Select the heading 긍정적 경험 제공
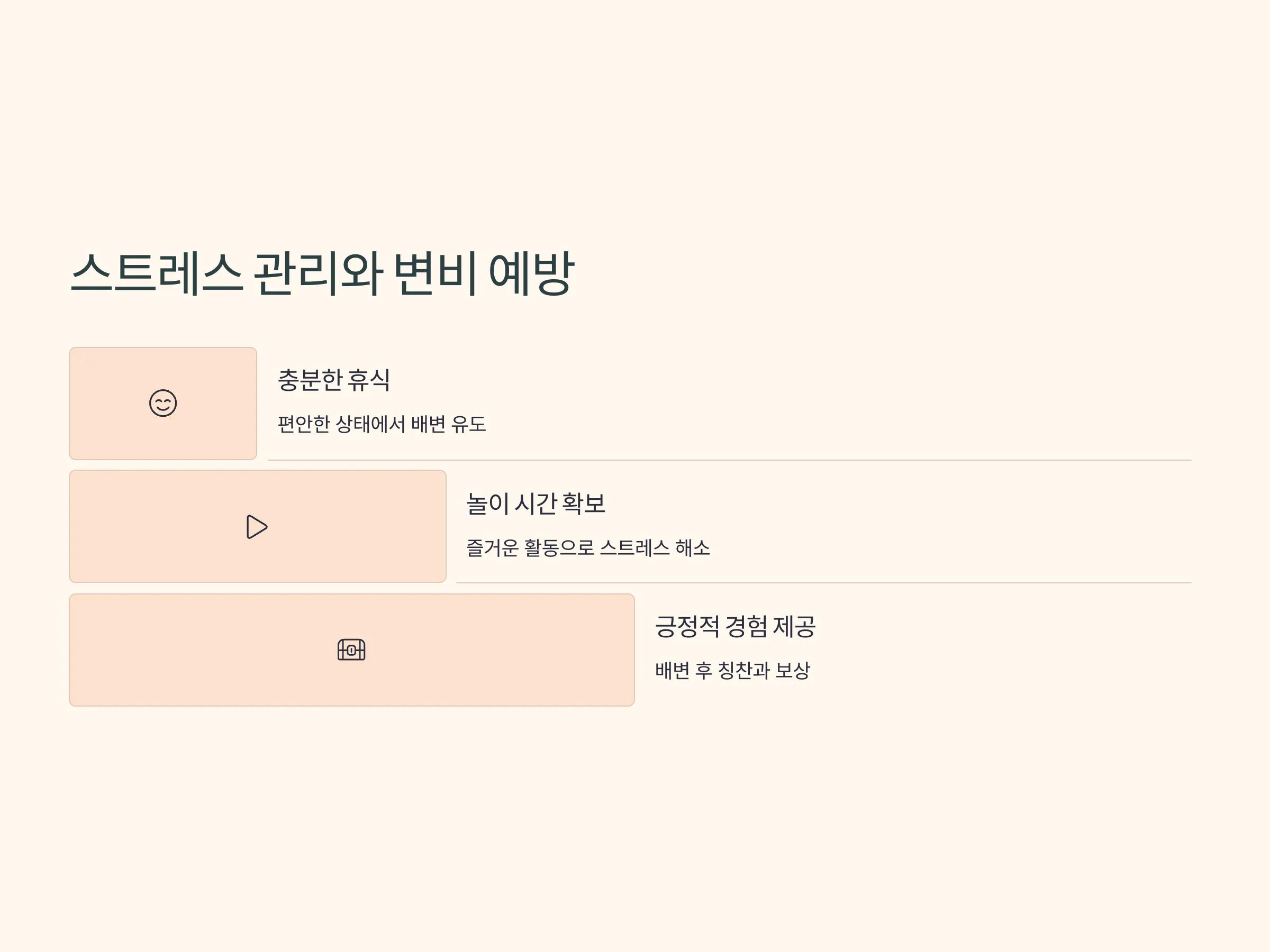Image resolution: width=1270 pixels, height=952 pixels. tap(736, 626)
